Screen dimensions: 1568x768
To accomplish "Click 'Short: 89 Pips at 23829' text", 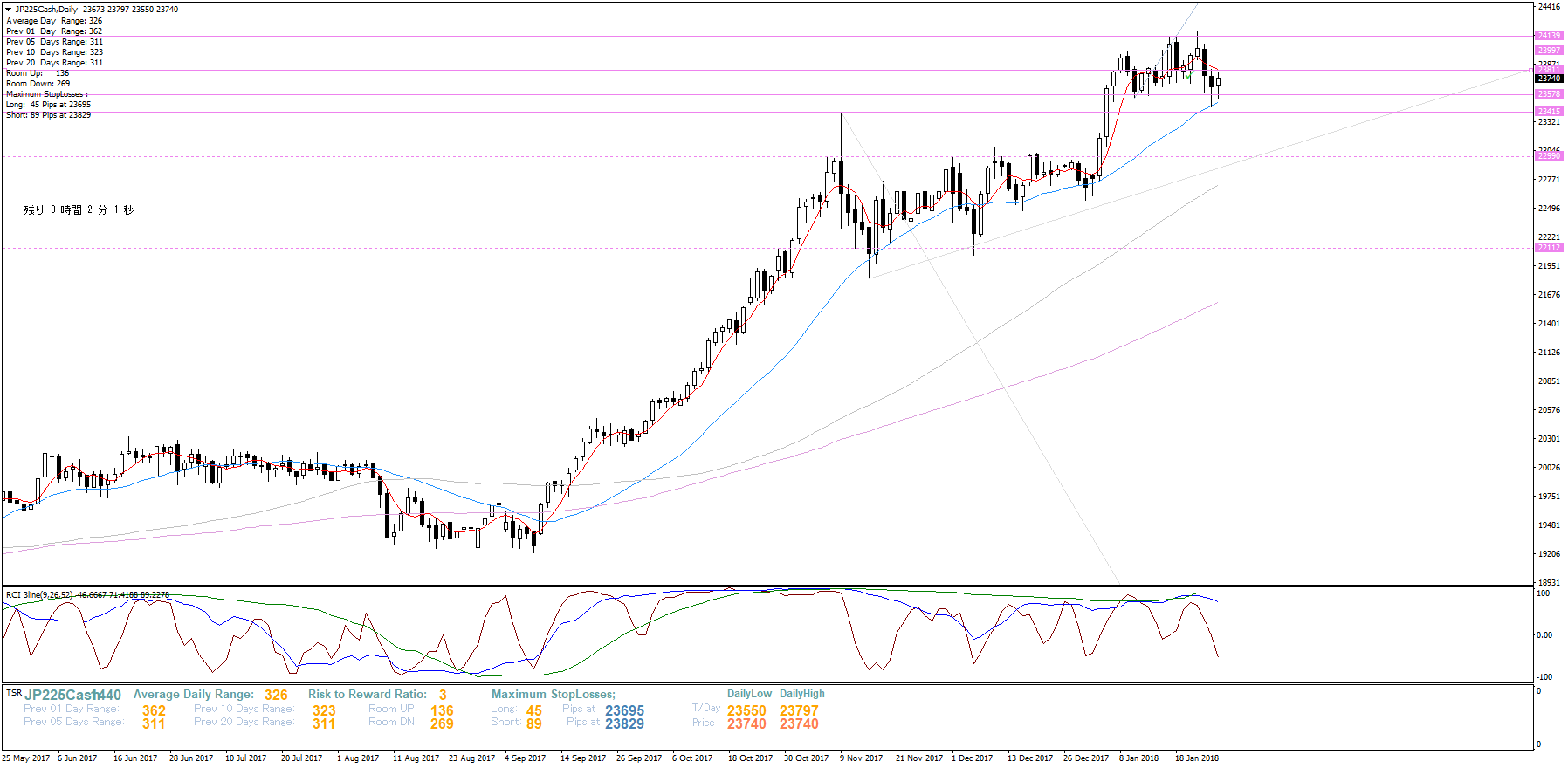I will (x=48, y=115).
